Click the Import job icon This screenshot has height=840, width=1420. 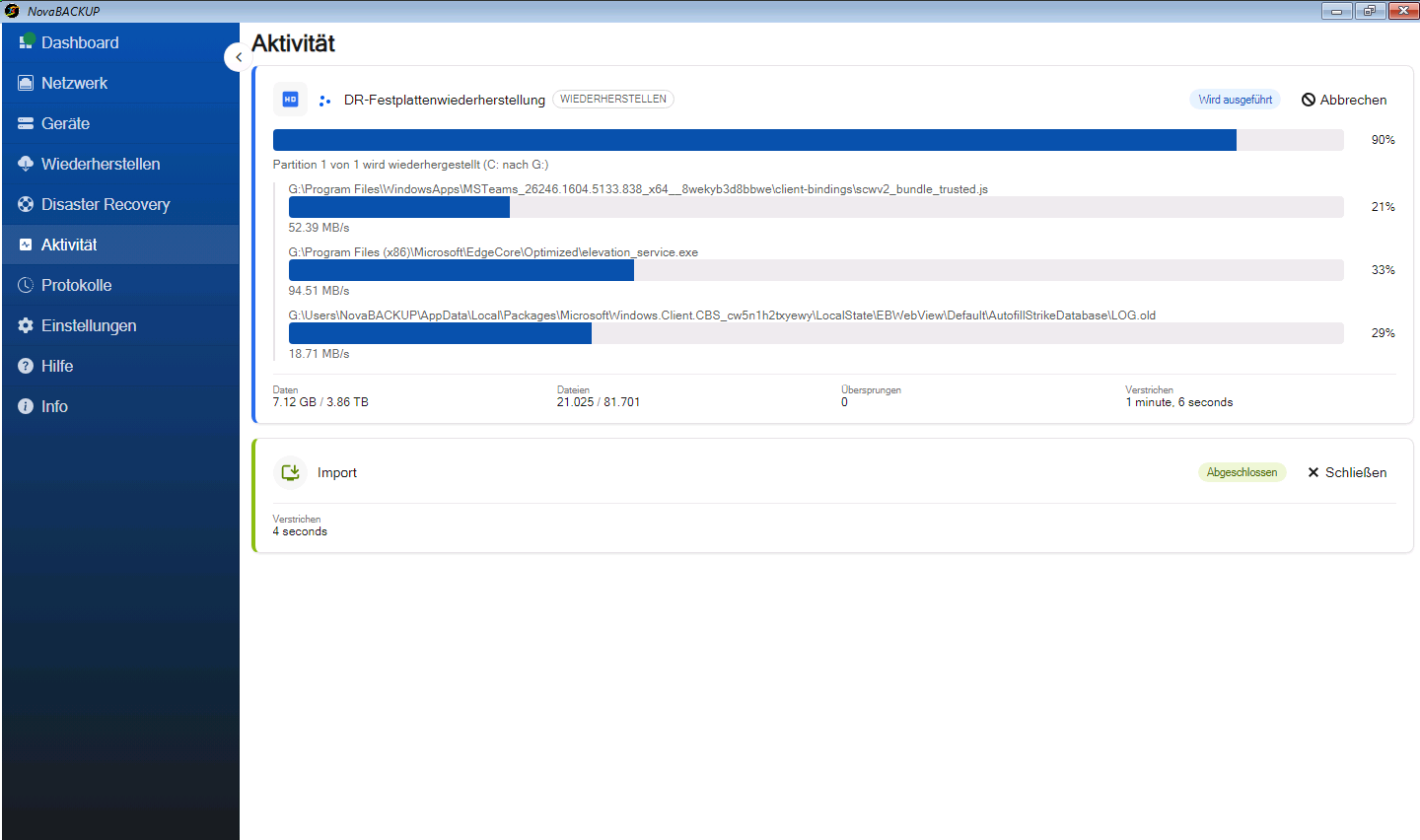coord(290,472)
